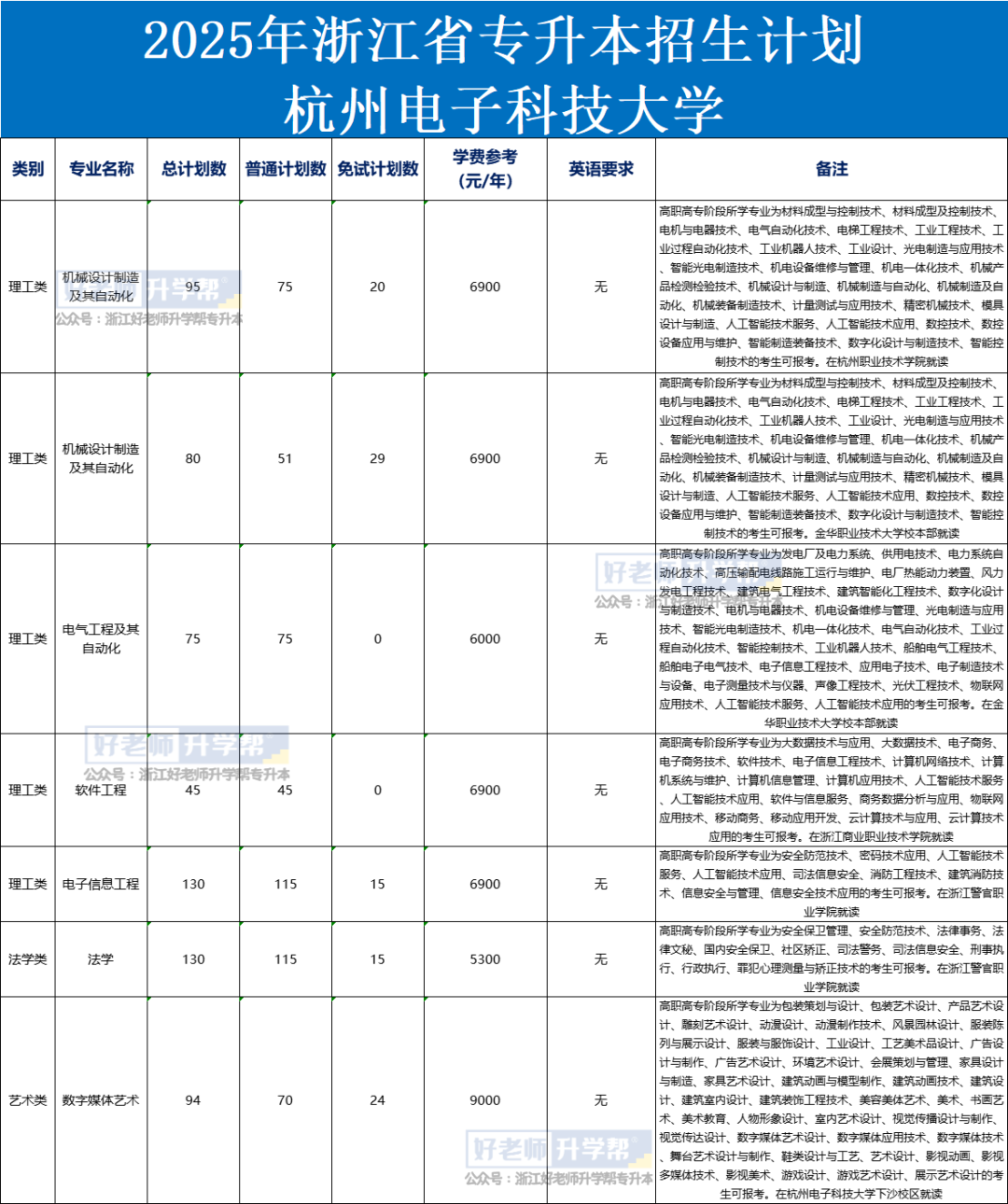Click the 软件工程 major name
The width and height of the screenshot is (1008, 1204).
[x=101, y=790]
